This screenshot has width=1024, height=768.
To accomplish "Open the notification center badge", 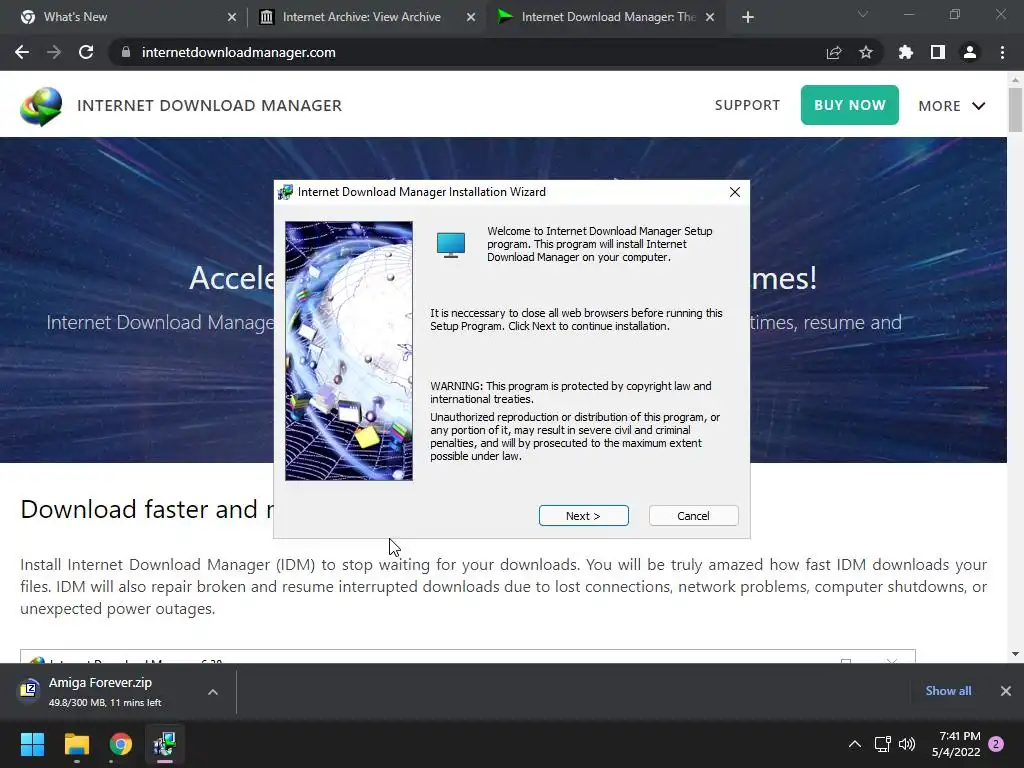I will coord(996,744).
